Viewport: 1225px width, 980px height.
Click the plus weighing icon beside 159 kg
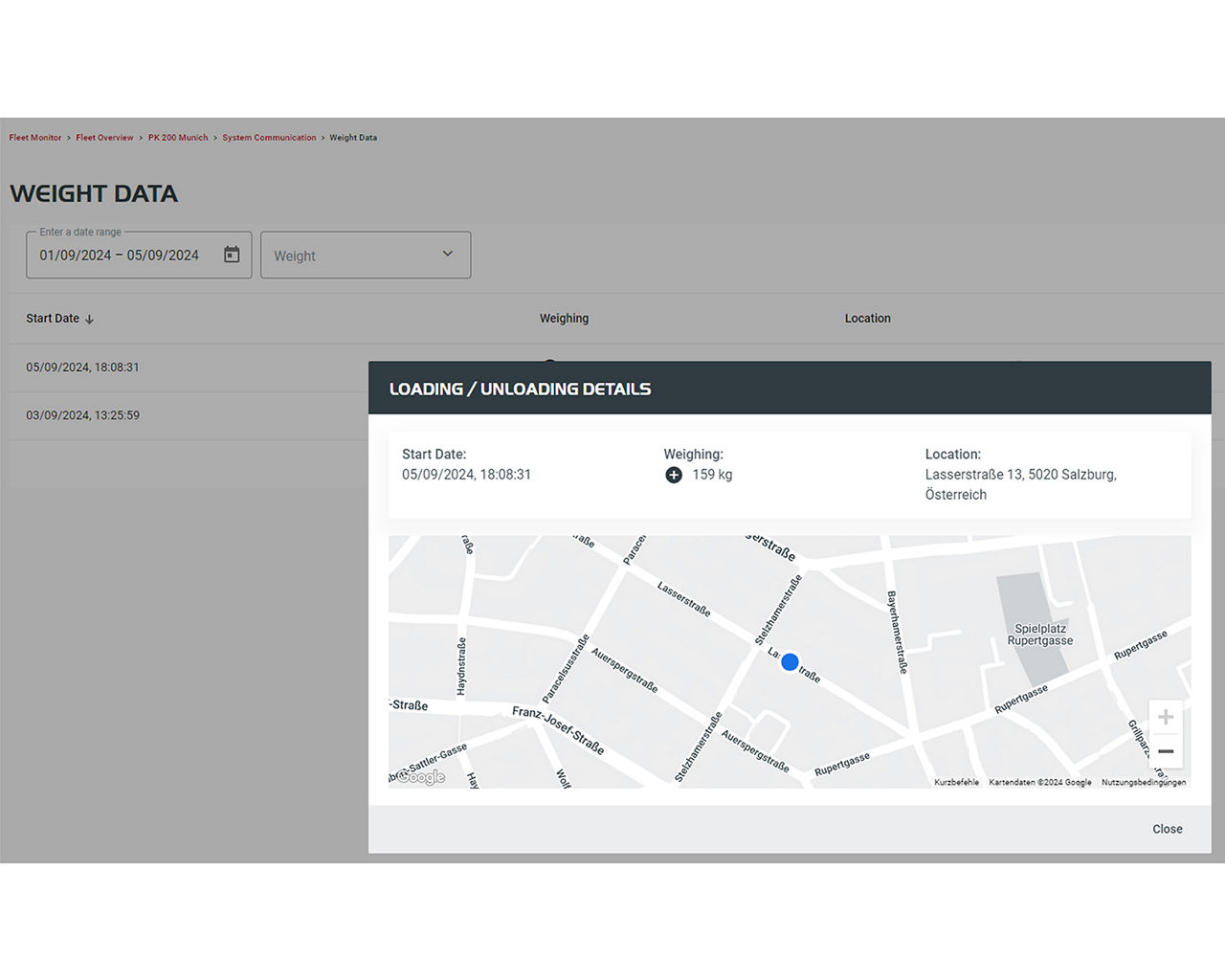pos(674,476)
